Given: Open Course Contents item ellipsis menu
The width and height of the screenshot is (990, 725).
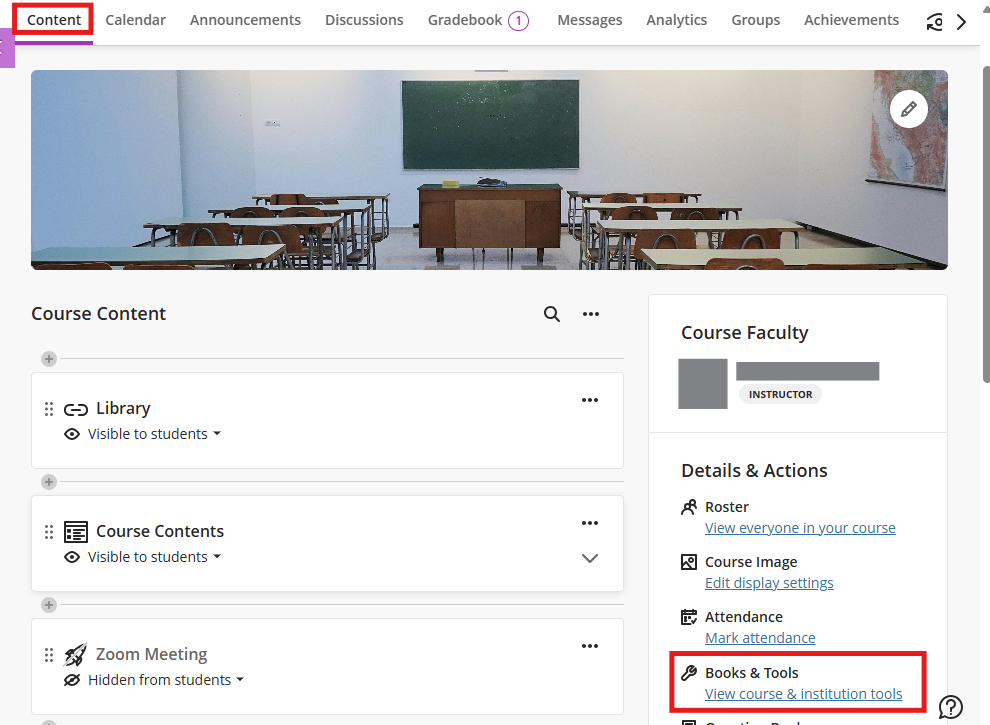Looking at the screenshot, I should (590, 523).
